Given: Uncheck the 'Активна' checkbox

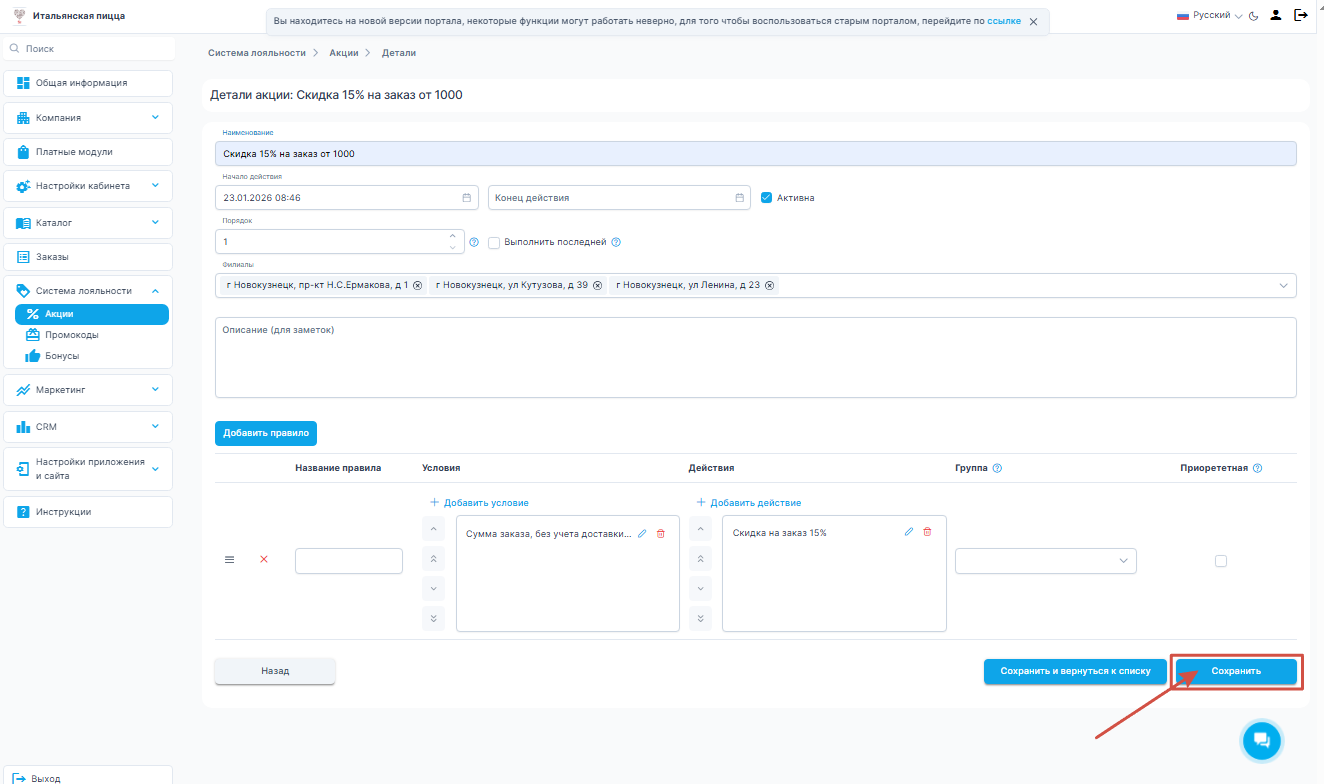Looking at the screenshot, I should (x=767, y=198).
